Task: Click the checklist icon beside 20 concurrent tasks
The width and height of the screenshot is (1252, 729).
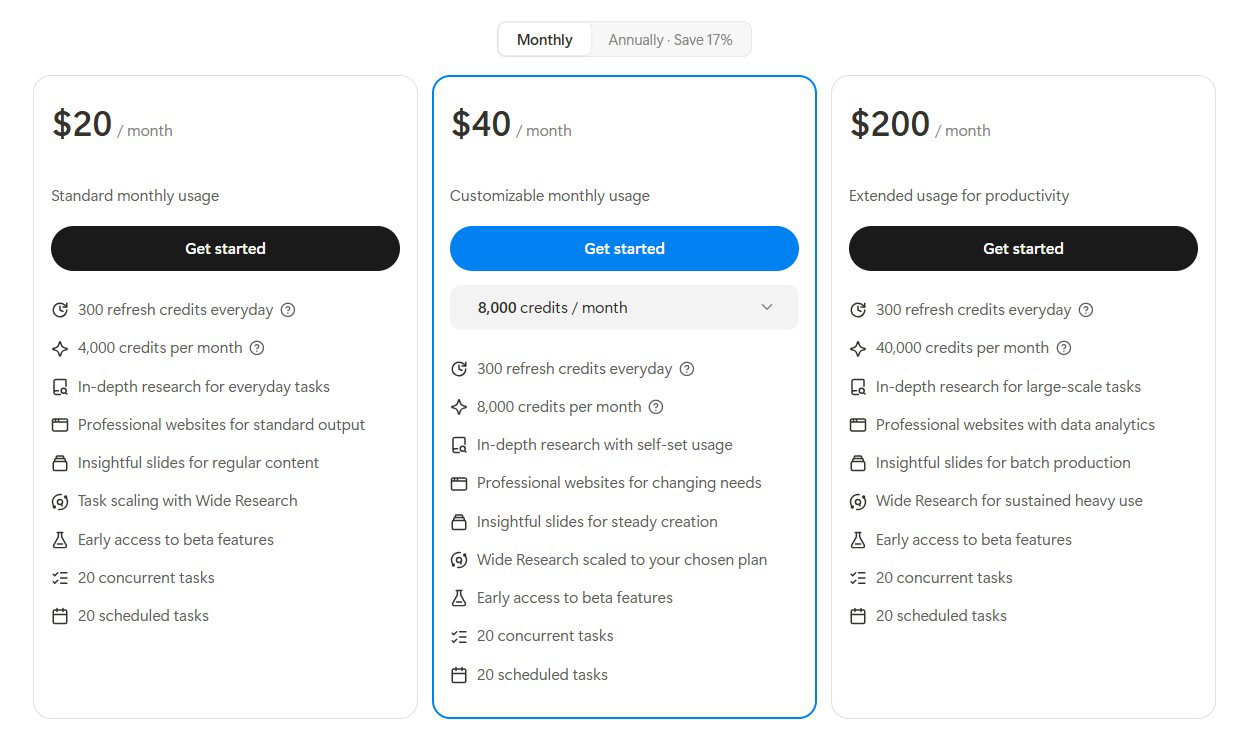Action: tap(59, 577)
